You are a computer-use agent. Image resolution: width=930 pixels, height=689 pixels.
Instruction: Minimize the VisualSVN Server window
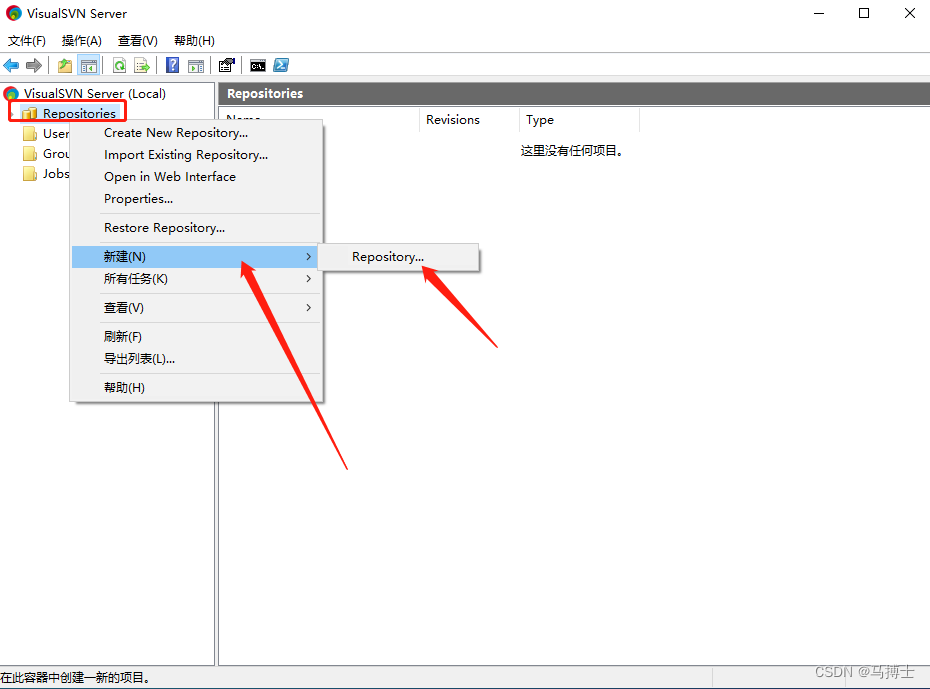pos(819,13)
